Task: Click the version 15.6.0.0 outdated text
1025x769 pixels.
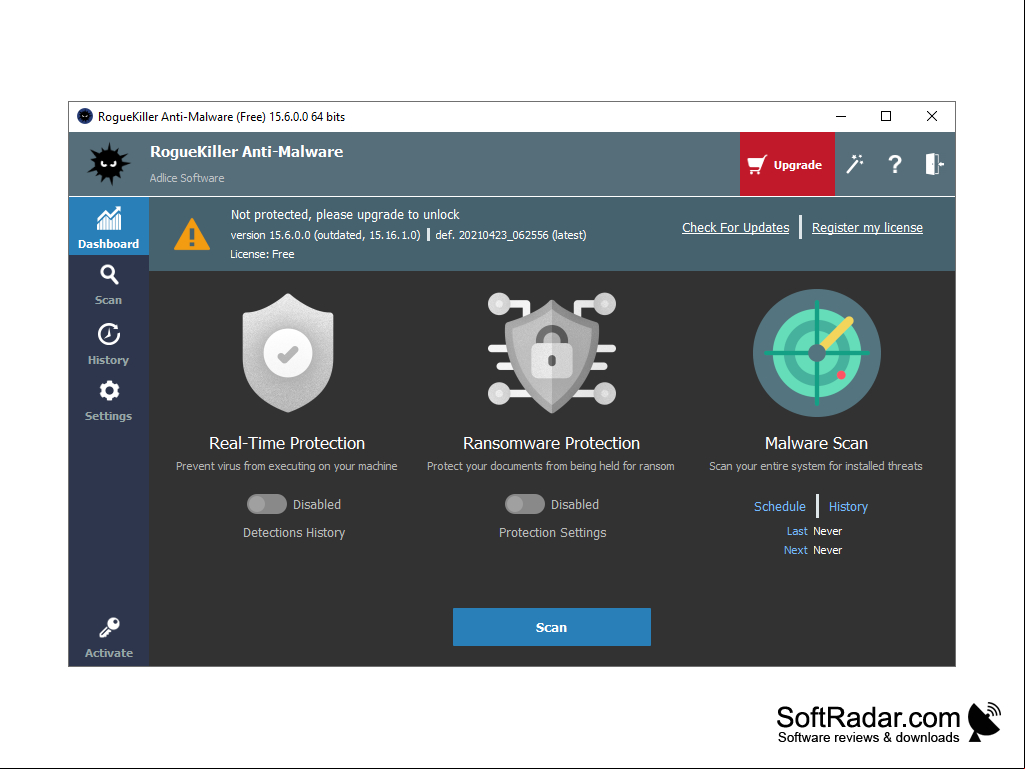Action: pos(326,235)
